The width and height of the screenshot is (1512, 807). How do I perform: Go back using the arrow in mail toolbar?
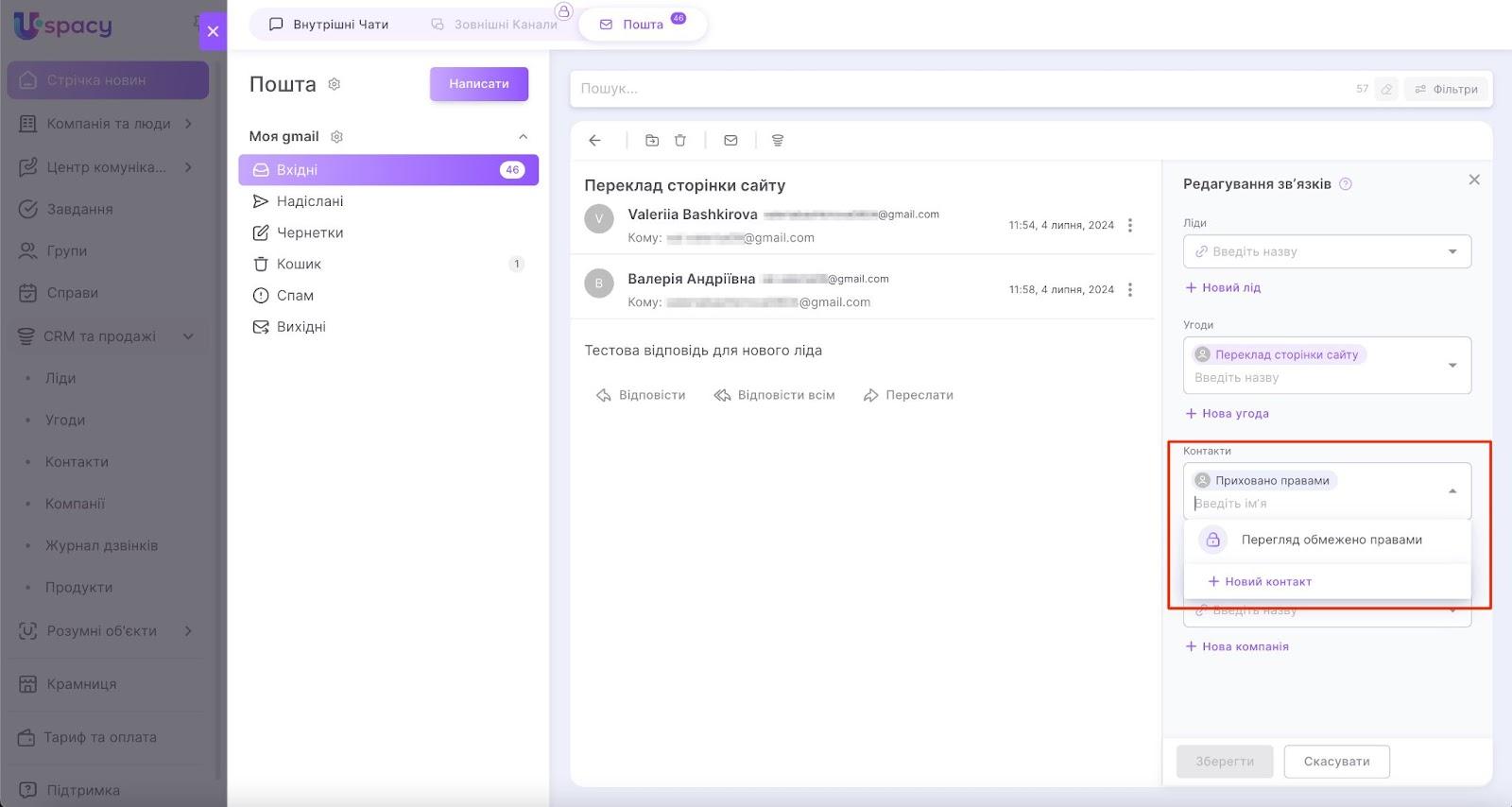click(594, 140)
